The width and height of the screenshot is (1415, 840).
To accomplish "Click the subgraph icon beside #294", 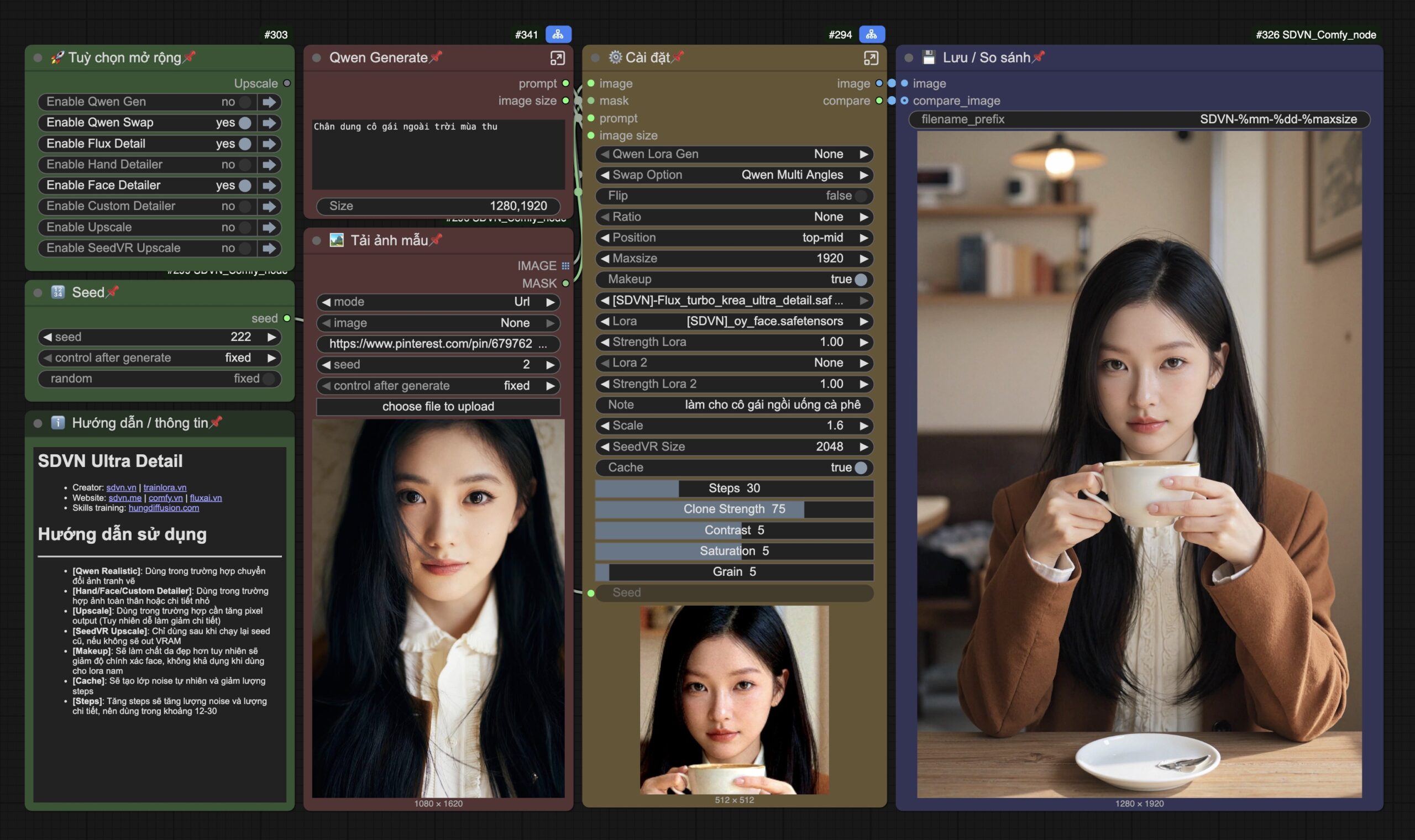I will click(x=871, y=34).
